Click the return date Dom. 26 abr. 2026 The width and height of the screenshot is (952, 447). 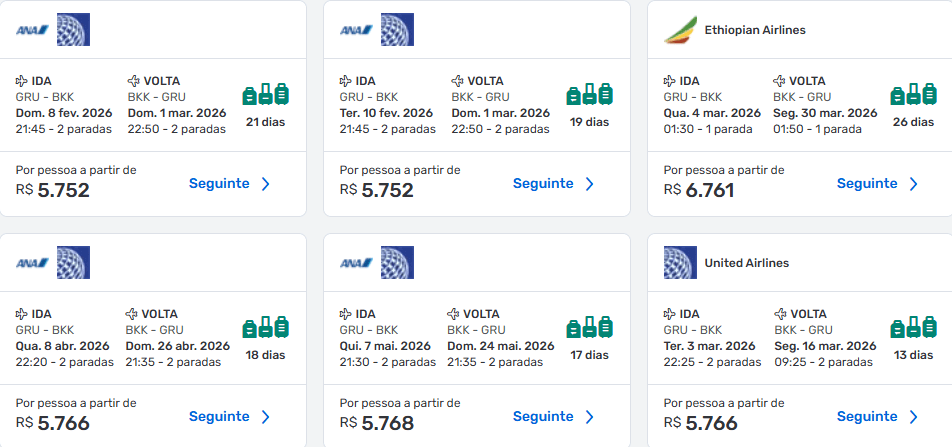coord(178,346)
